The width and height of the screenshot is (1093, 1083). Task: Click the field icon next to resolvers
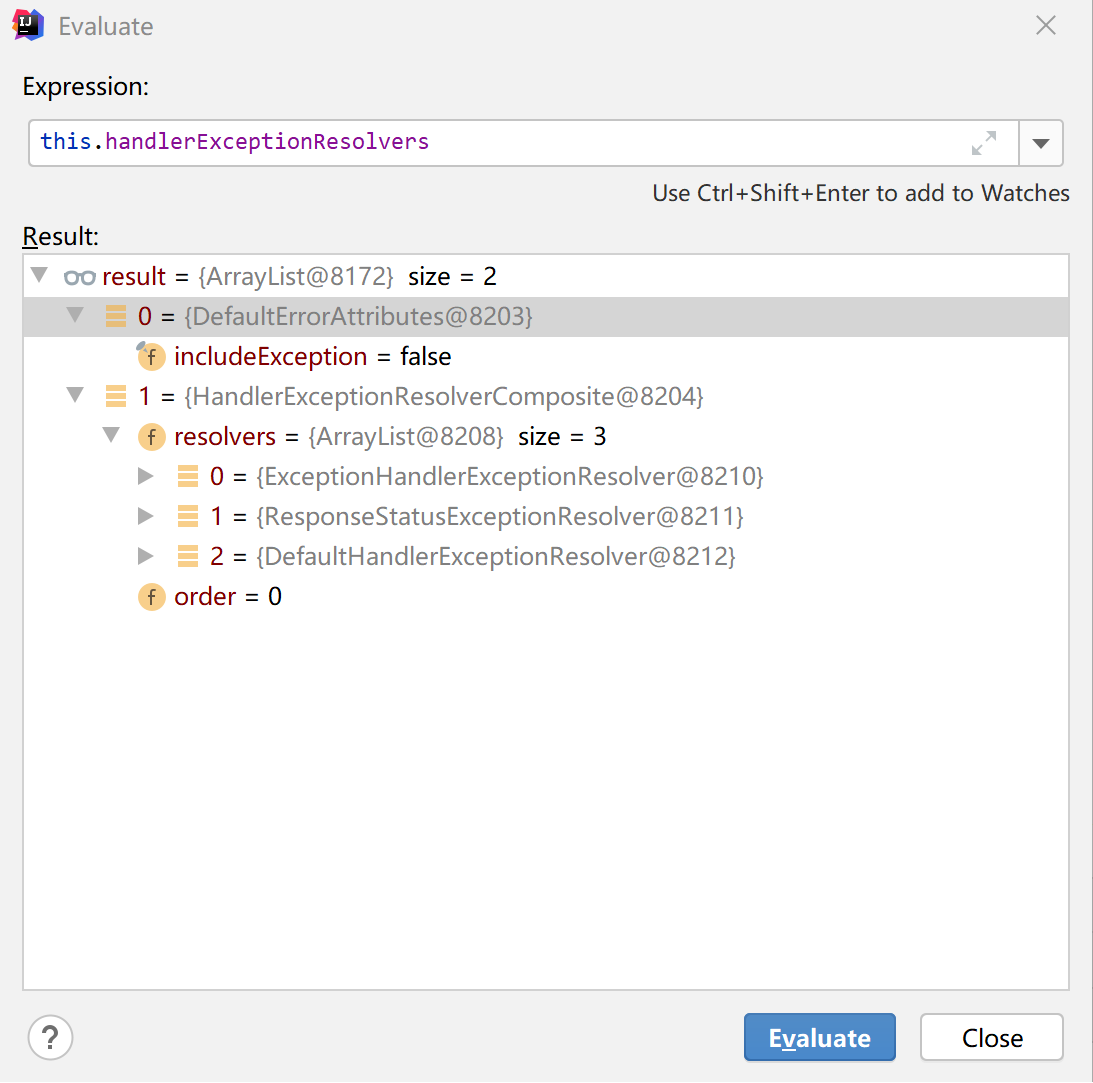point(151,436)
